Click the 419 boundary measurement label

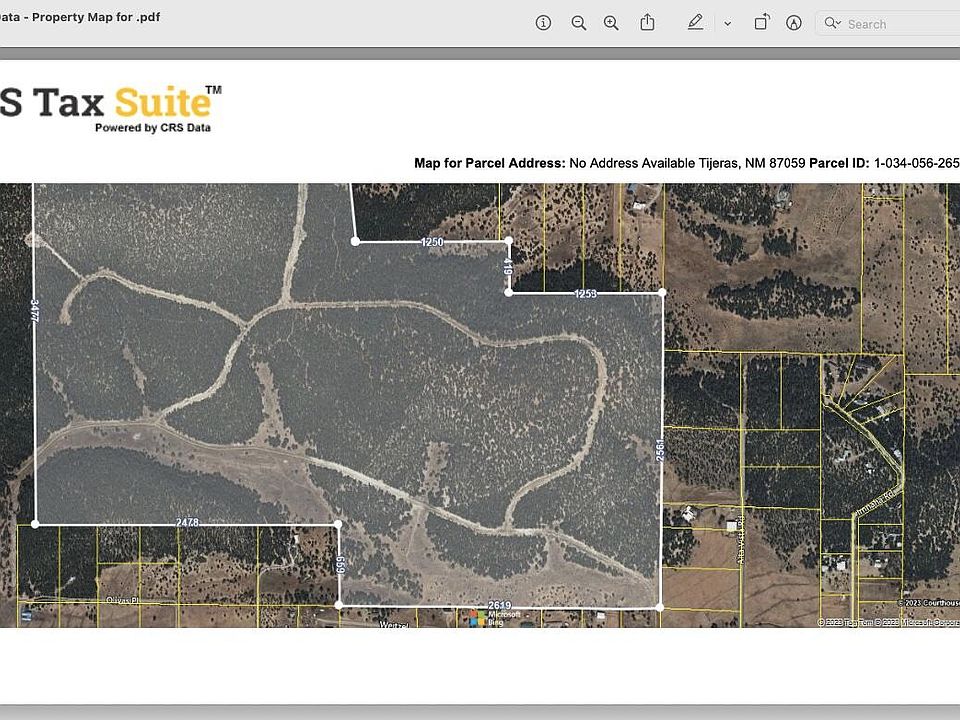click(x=508, y=267)
